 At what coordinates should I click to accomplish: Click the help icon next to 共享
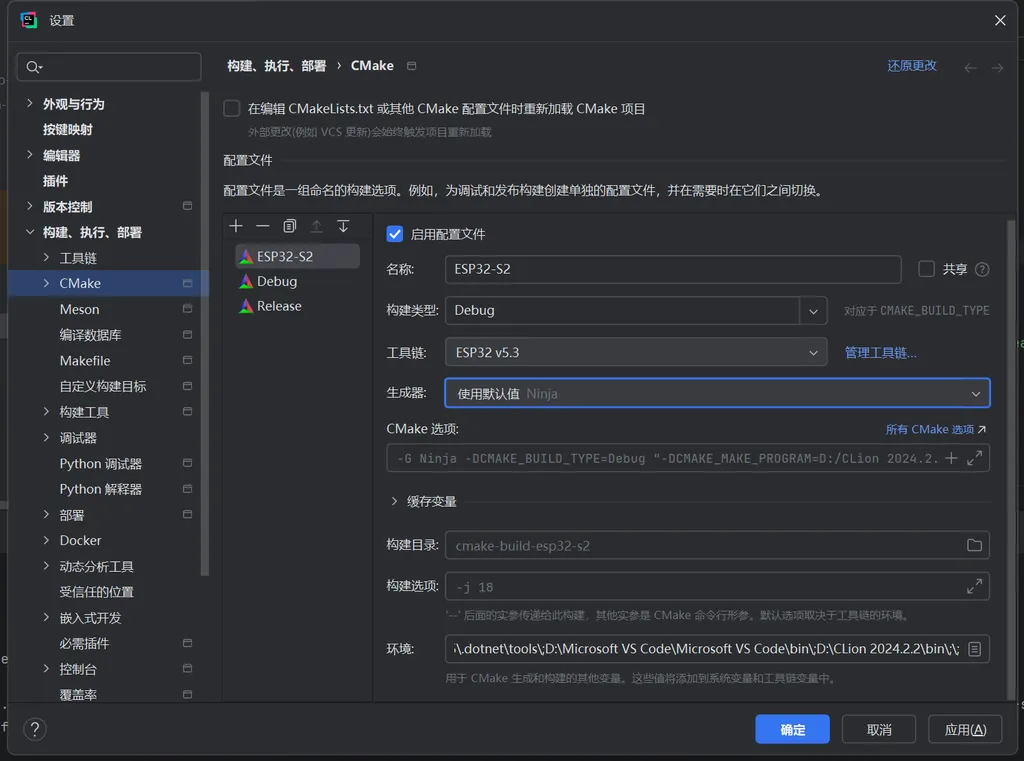(982, 269)
